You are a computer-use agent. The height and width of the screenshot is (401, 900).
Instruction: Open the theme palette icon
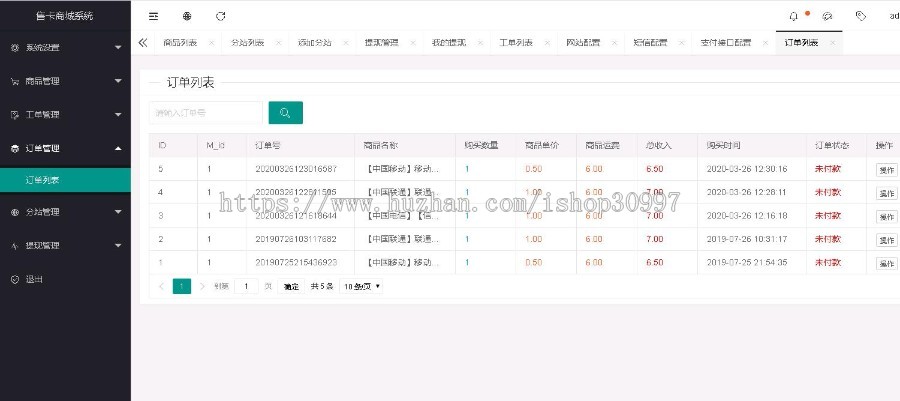click(827, 16)
